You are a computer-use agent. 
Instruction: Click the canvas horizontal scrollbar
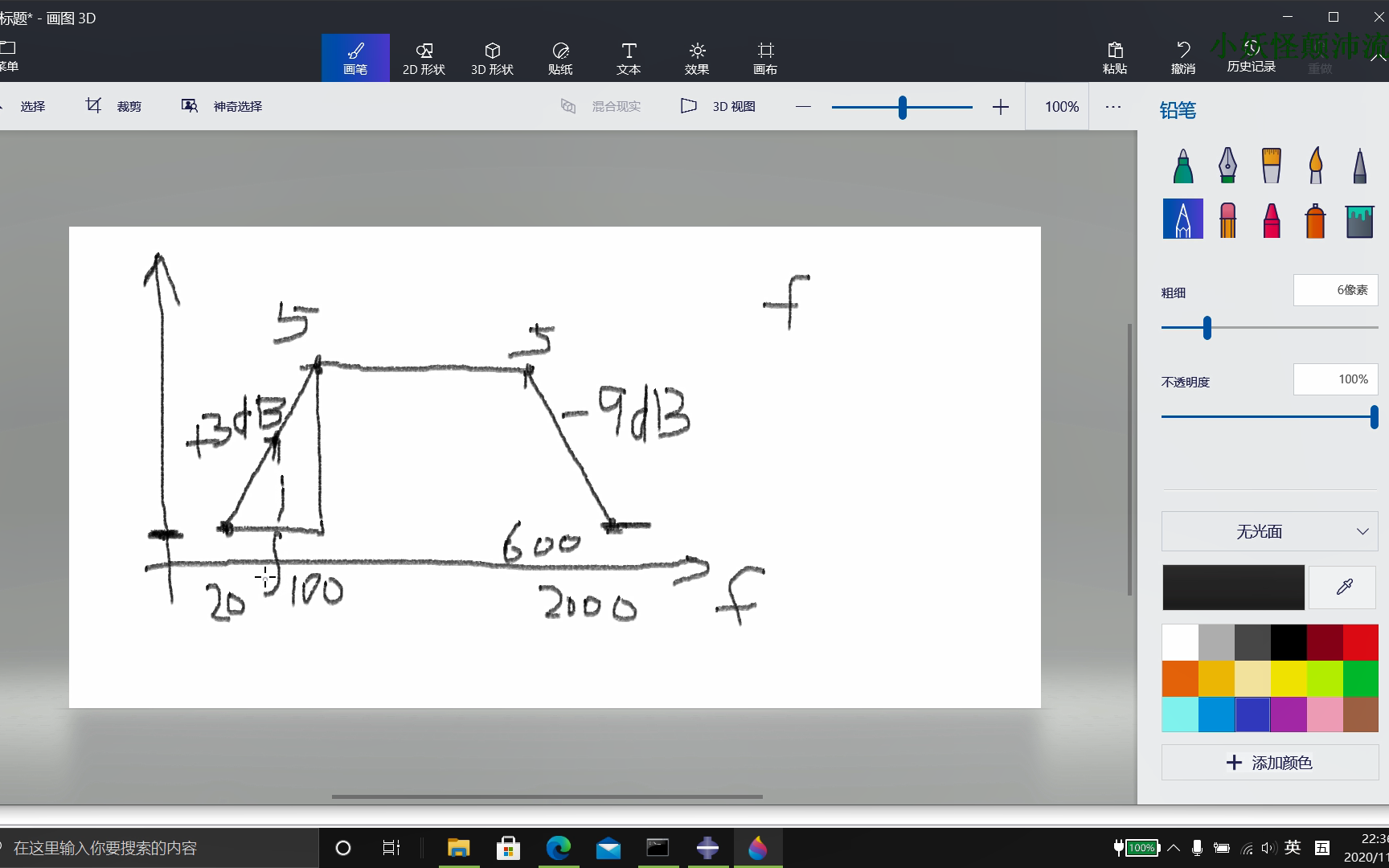(547, 796)
